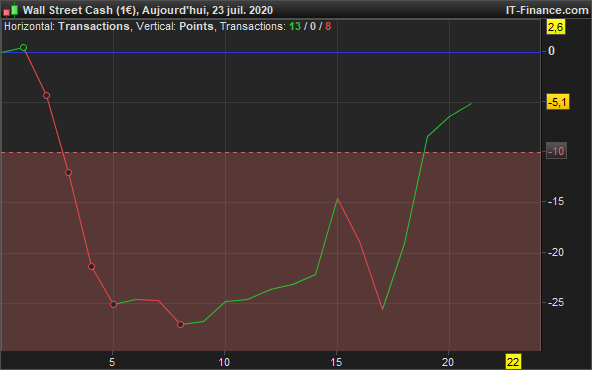592x370 pixels.
Task: Click the equity curve low at transaction 17
Action: coord(382,309)
